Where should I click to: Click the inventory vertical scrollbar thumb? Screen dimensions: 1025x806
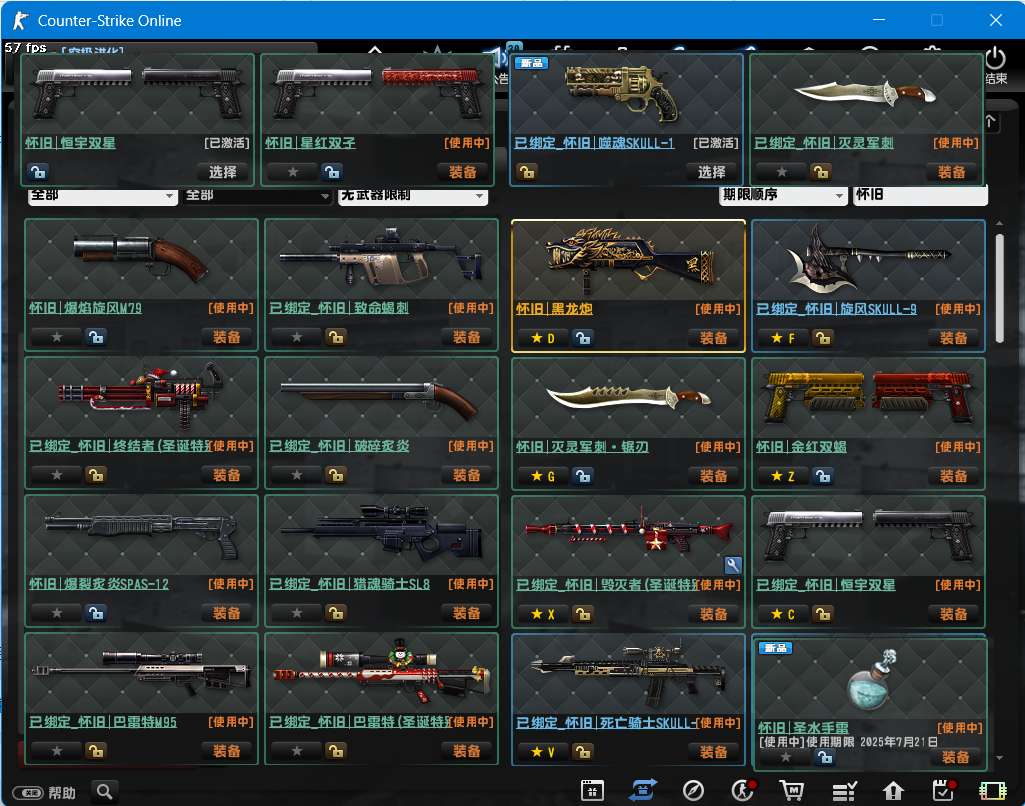click(999, 288)
